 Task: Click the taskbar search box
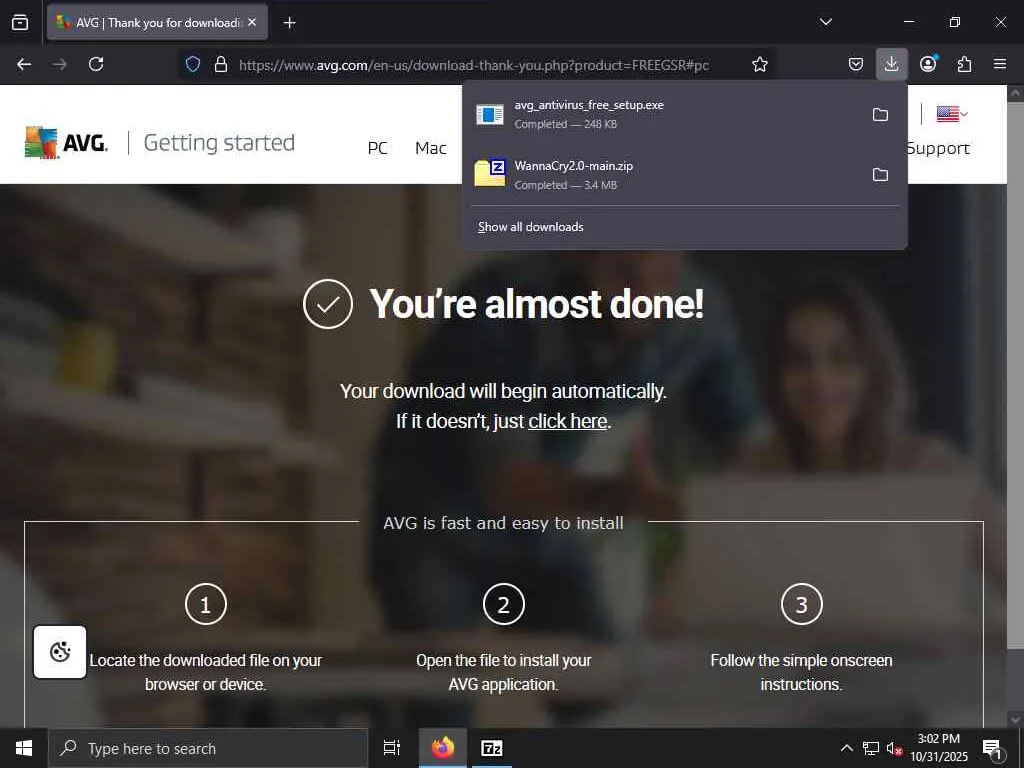coord(208,748)
